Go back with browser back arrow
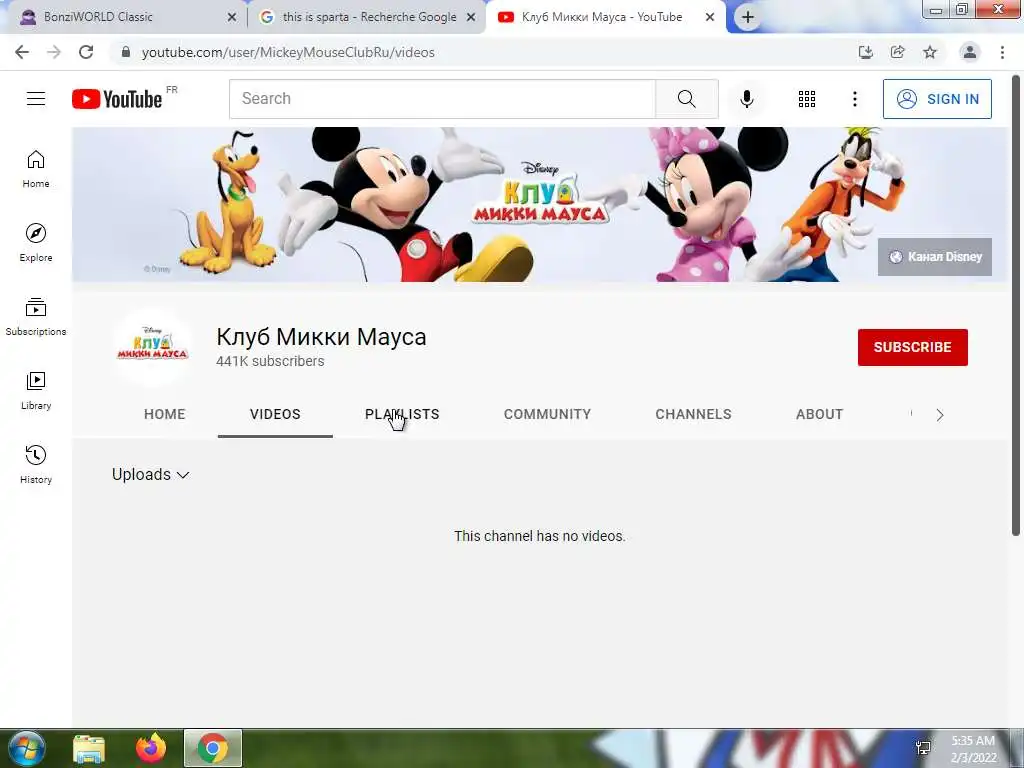1024x768 pixels. [x=22, y=52]
